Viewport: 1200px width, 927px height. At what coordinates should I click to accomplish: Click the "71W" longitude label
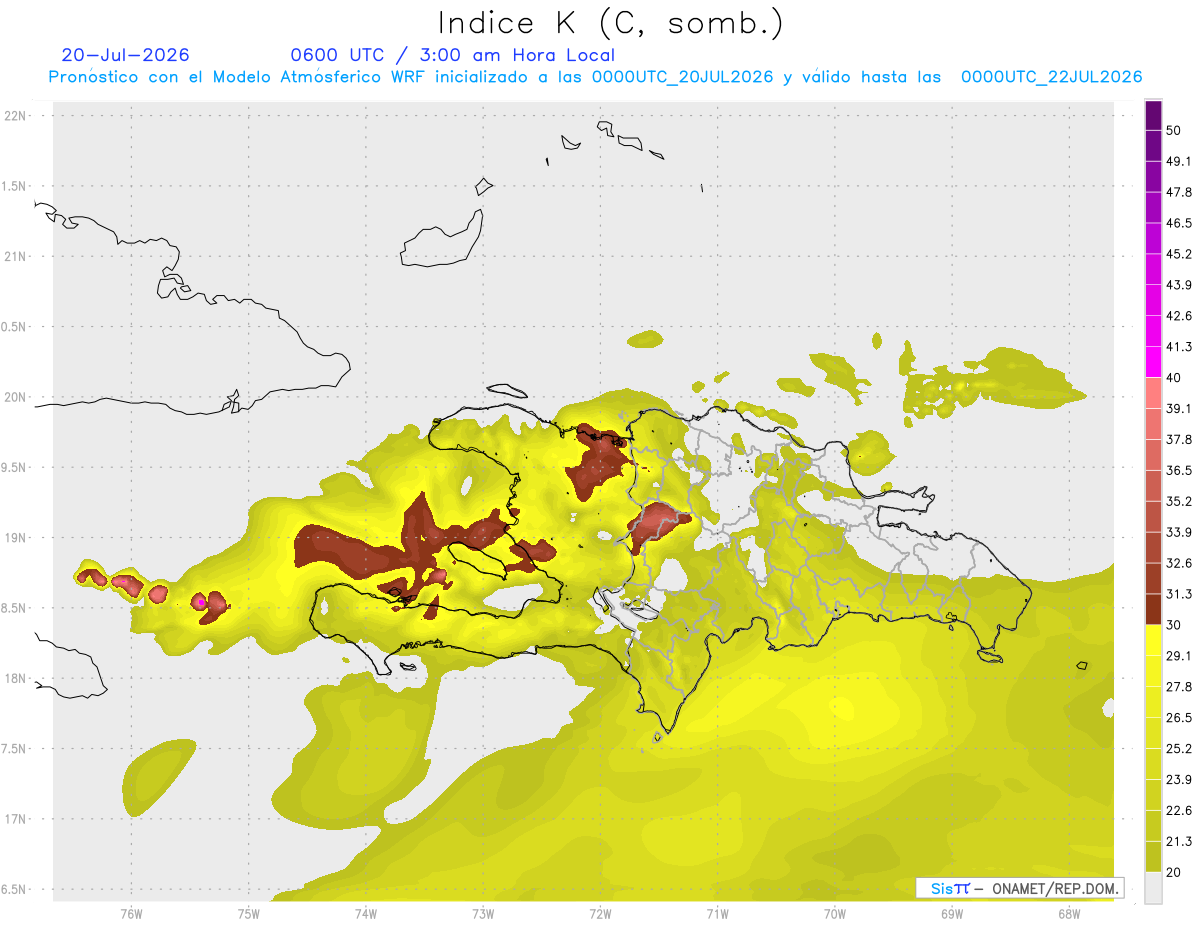pyautogui.click(x=717, y=914)
